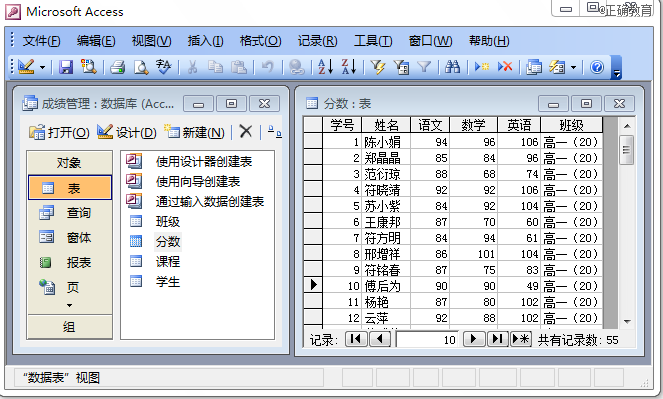
Task: Click the 打开(O) button in database window
Action: pos(59,133)
